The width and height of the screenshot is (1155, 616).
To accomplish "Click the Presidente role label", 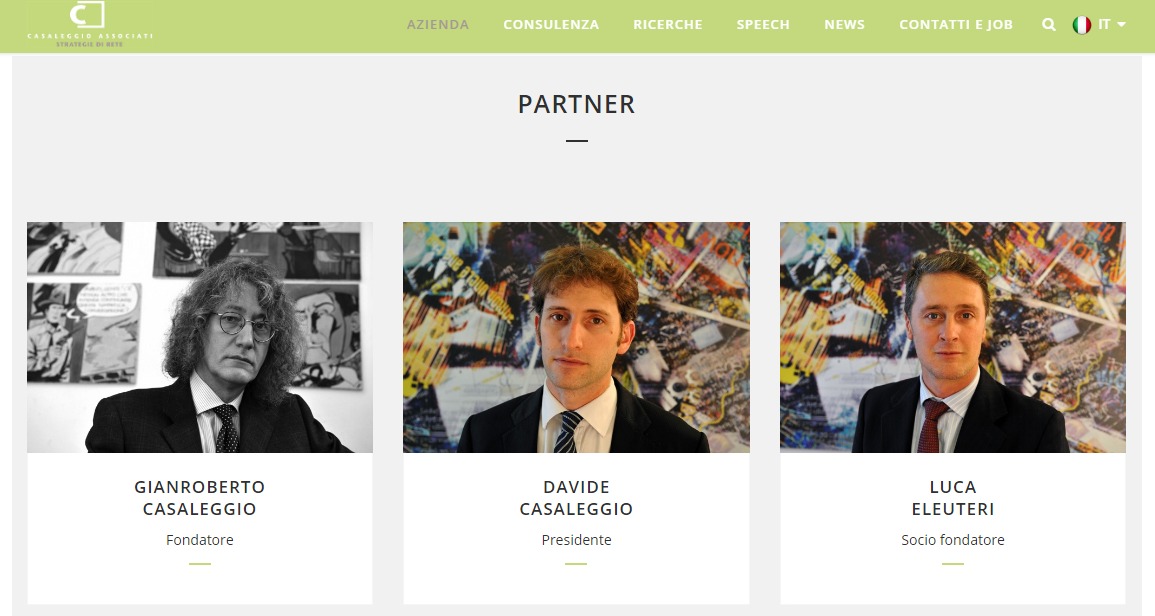I will tap(576, 540).
